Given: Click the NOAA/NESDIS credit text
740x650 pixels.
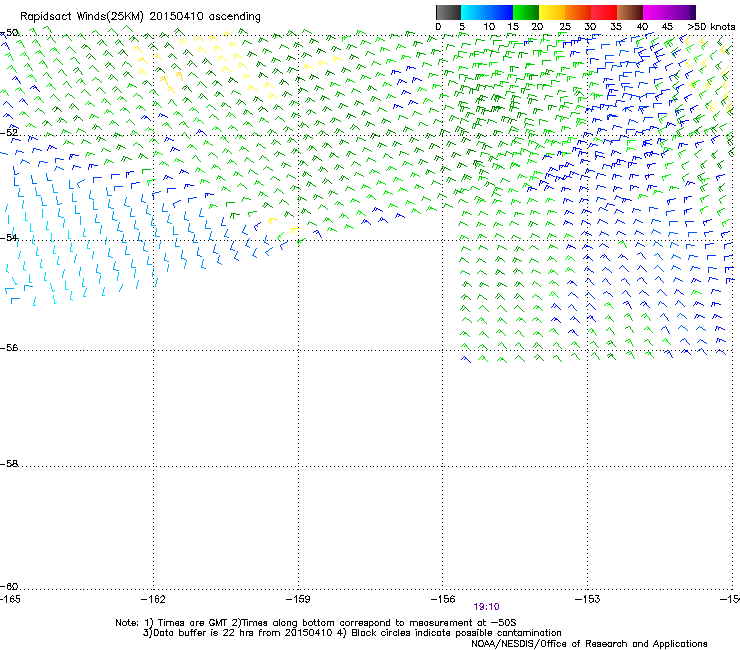Looking at the screenshot, I should [589, 644].
